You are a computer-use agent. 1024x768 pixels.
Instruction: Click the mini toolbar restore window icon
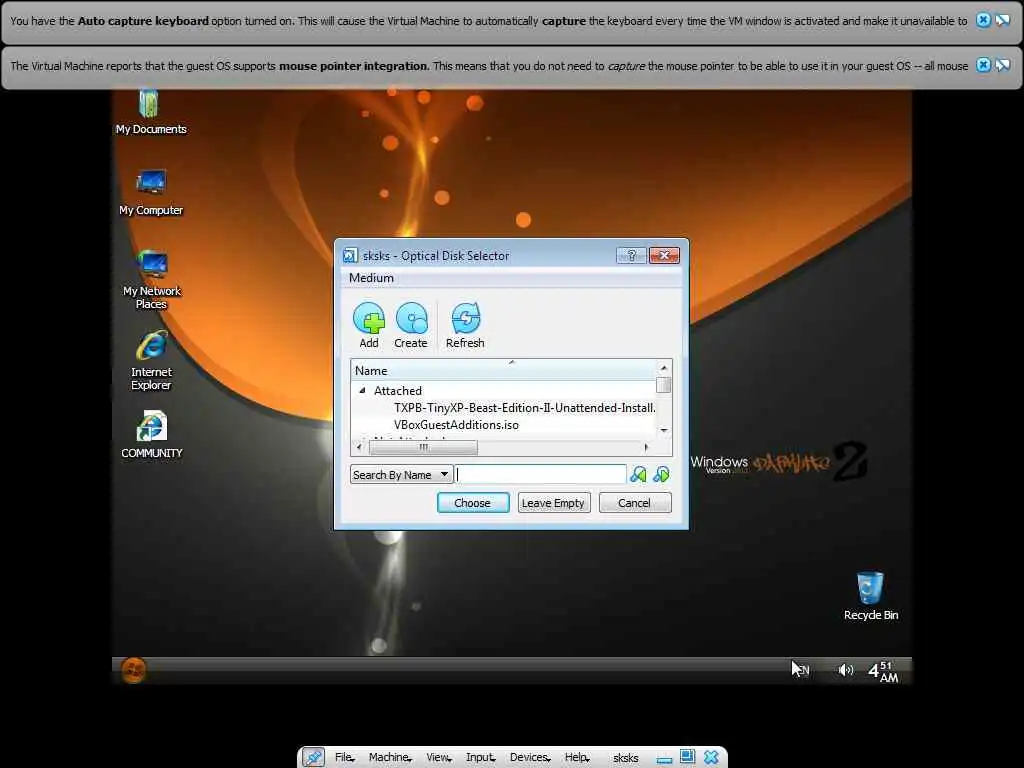687,757
